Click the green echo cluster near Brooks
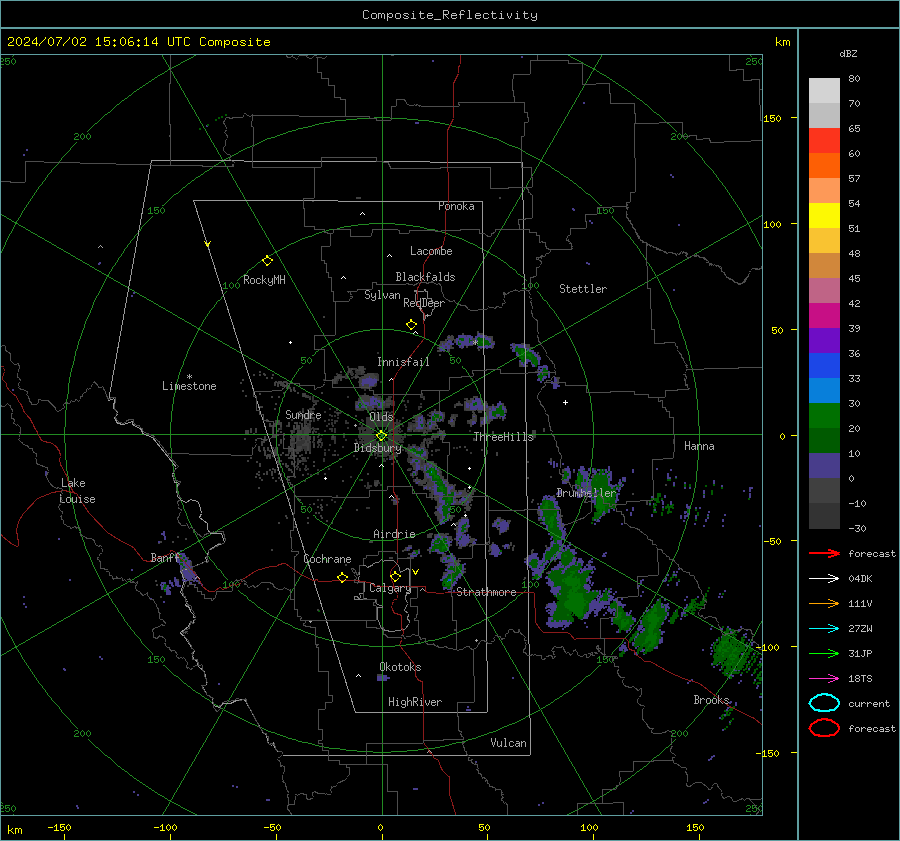Viewport: 900px width, 841px height. pos(733,652)
